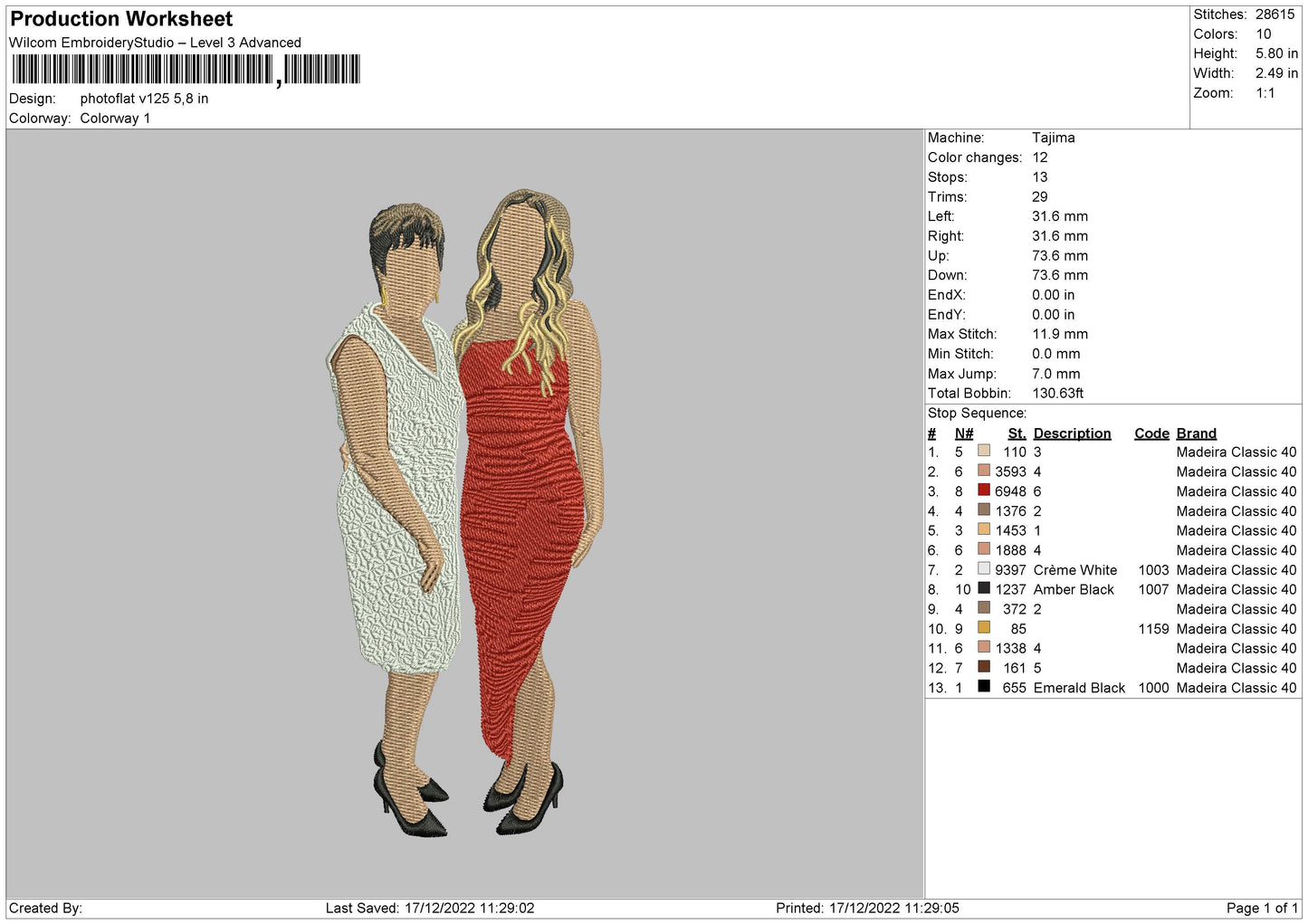
Task: Click thread code 1000
Action: point(1153,688)
